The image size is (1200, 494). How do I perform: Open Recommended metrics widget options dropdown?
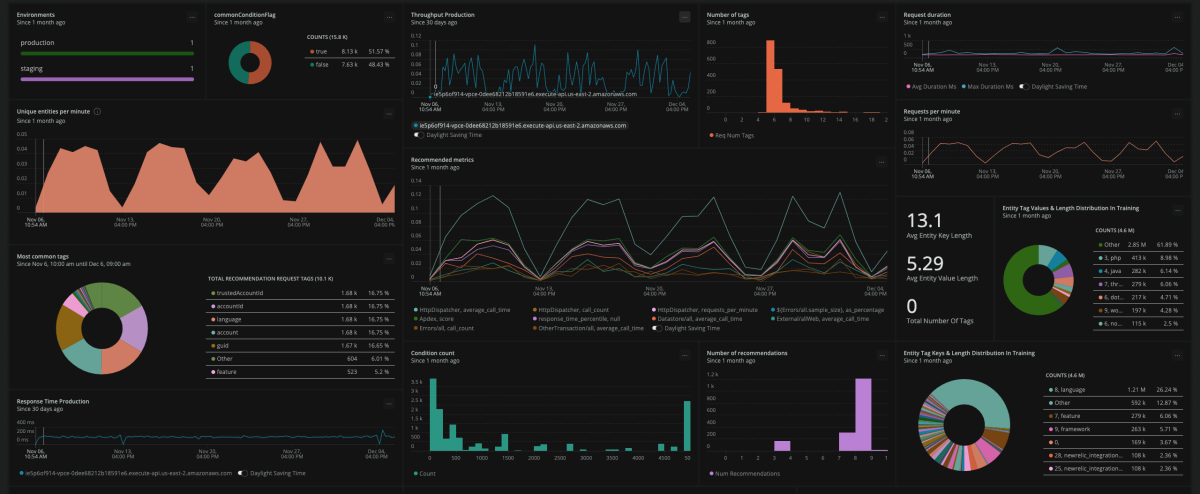[881, 161]
